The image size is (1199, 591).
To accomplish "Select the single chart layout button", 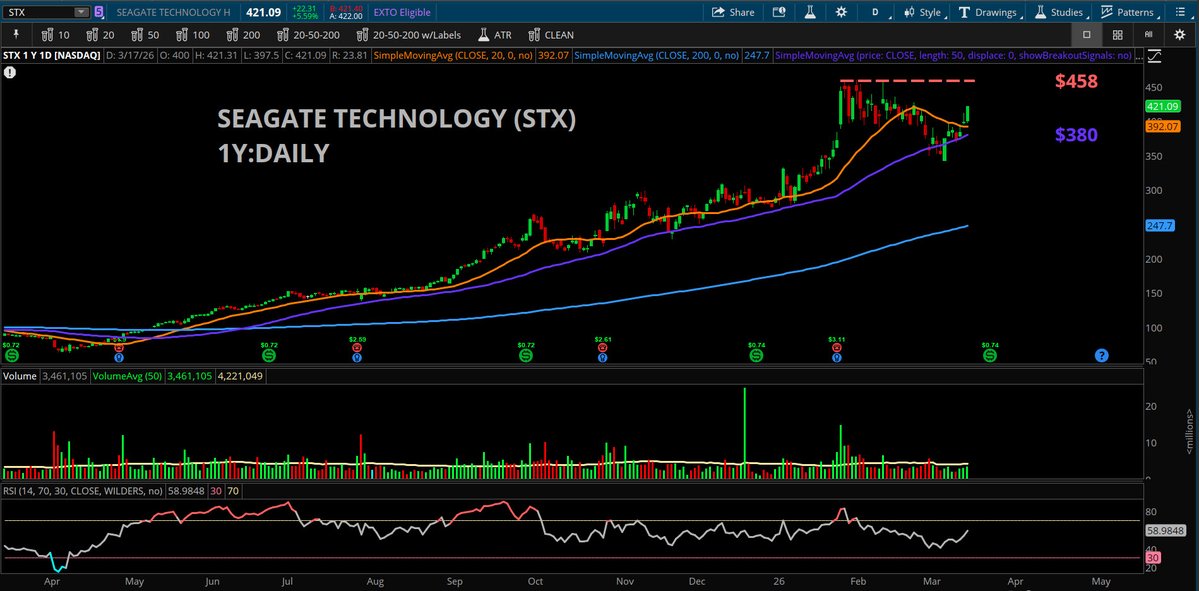I will point(1087,34).
